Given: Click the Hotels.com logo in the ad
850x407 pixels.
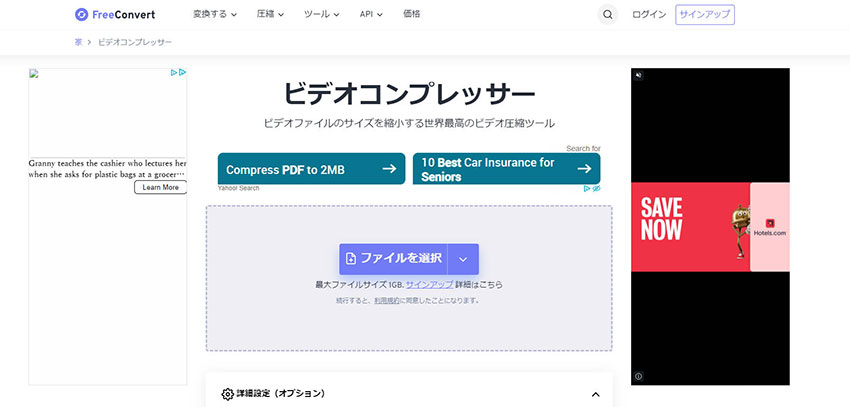Looking at the screenshot, I should [x=770, y=227].
